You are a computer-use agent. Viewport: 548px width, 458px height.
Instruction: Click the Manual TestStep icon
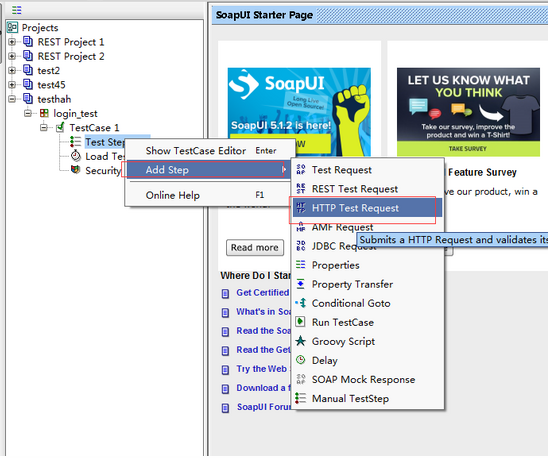click(x=300, y=398)
